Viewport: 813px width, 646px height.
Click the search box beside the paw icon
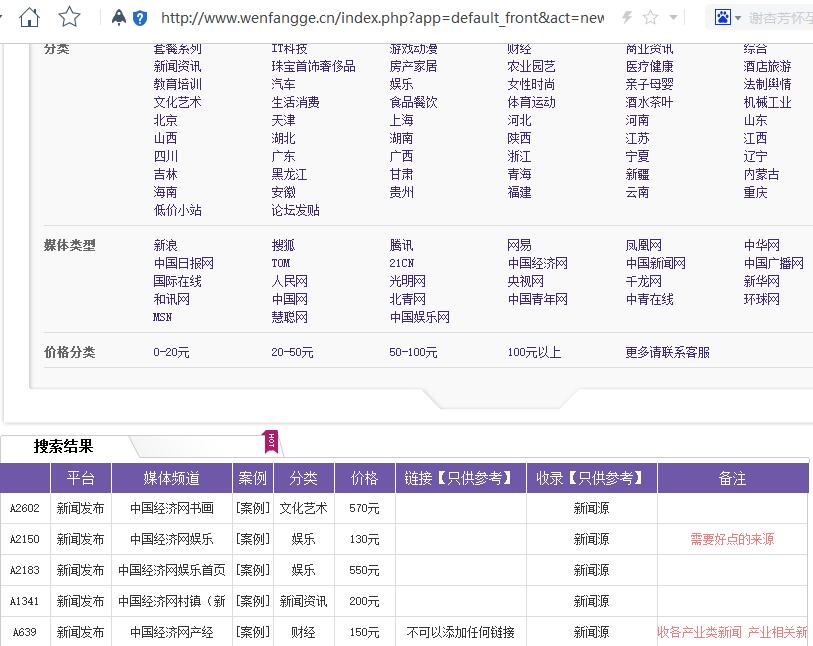(x=780, y=18)
